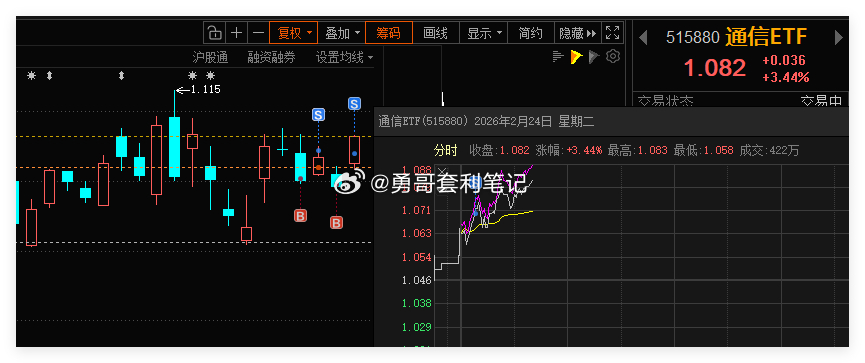The height and width of the screenshot is (363, 865).
Task: Click the 1.054 axis label
Action: (x=417, y=257)
